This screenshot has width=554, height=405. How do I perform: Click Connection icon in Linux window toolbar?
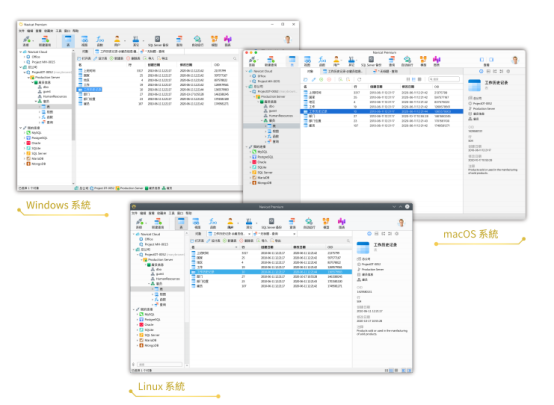[140, 222]
